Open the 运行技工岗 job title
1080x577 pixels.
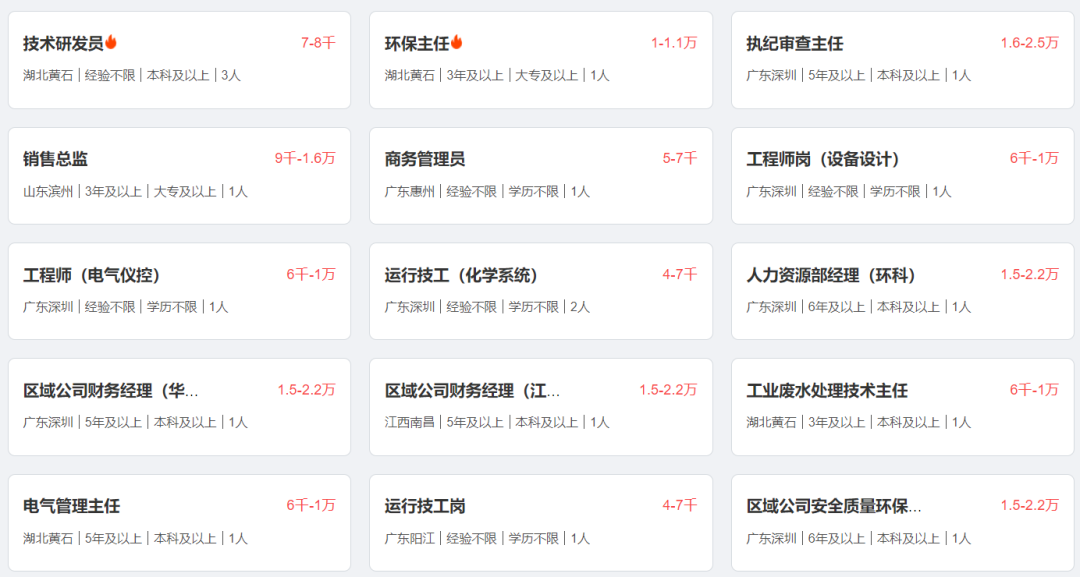click(425, 506)
